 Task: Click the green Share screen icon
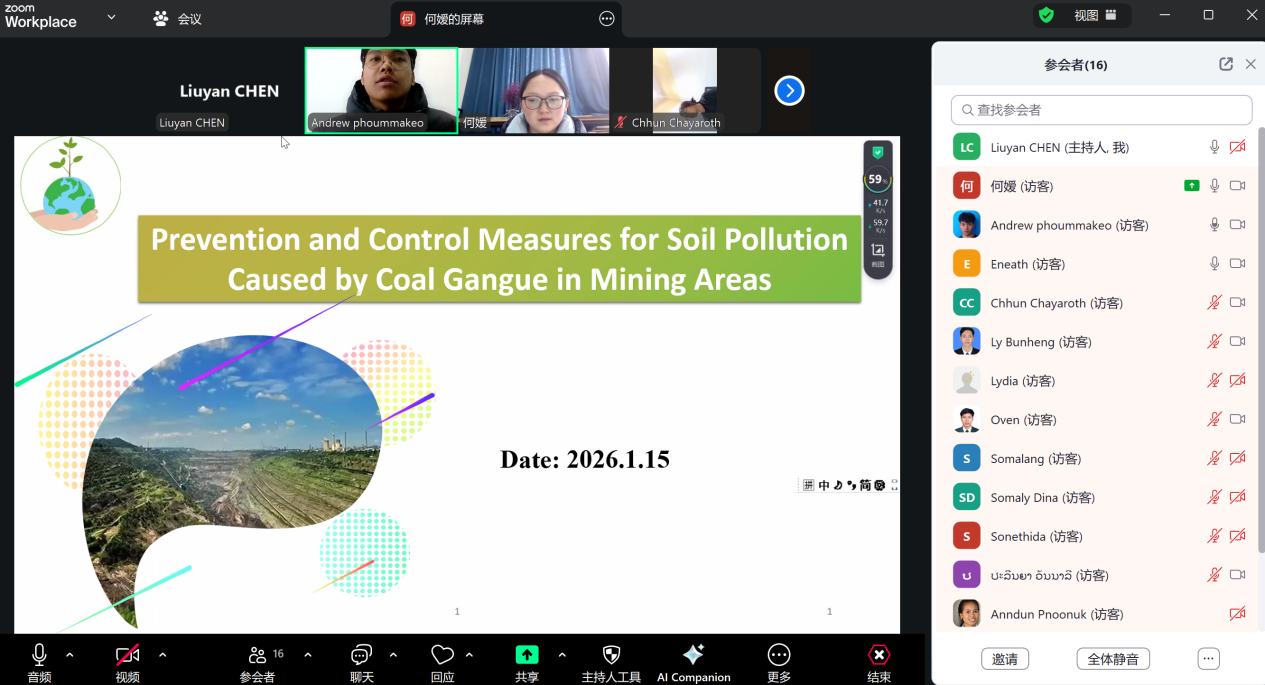526,655
